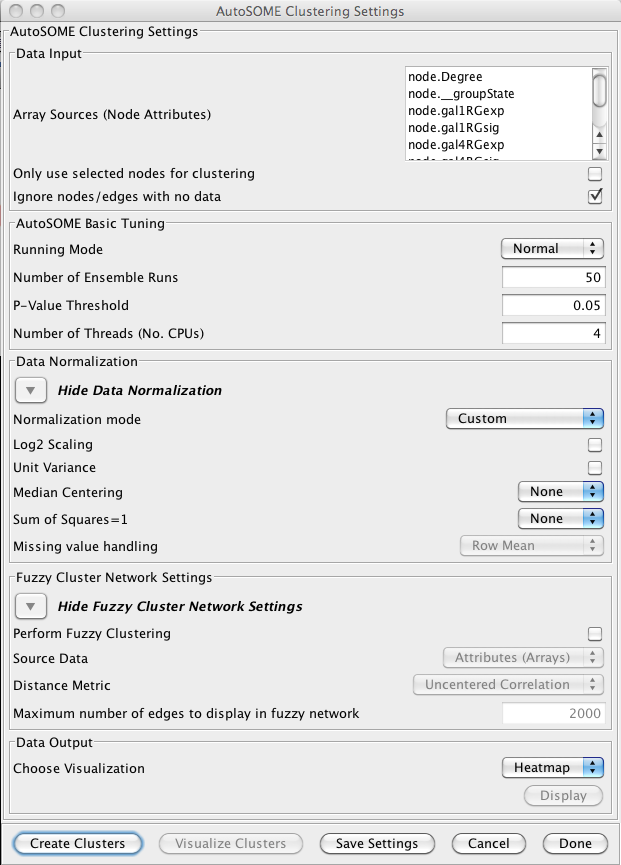Image resolution: width=621 pixels, height=865 pixels.
Task: Toggle the Unit Variance checkbox
Action: (595, 468)
